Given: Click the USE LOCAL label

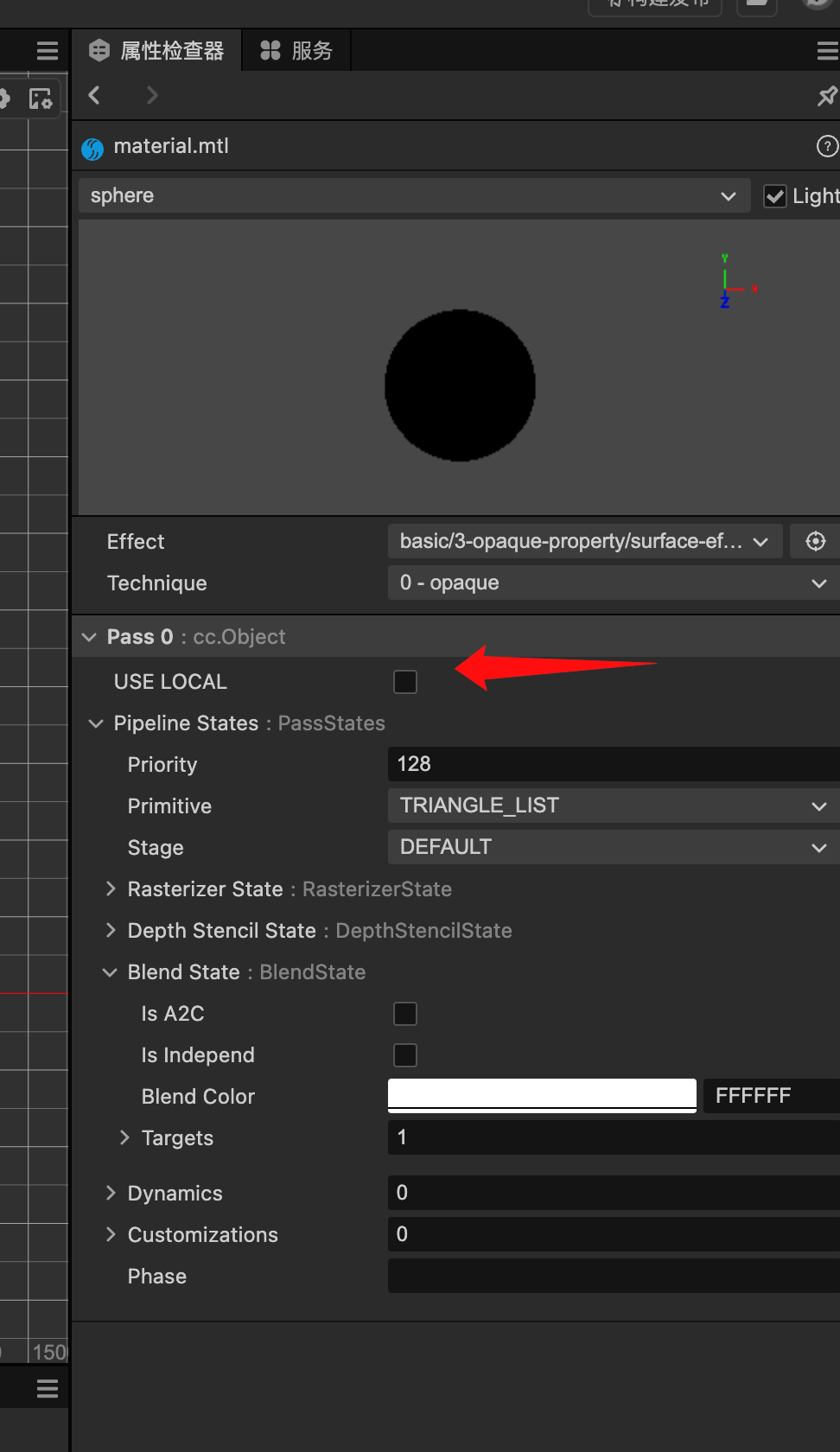Looking at the screenshot, I should tap(170, 682).
